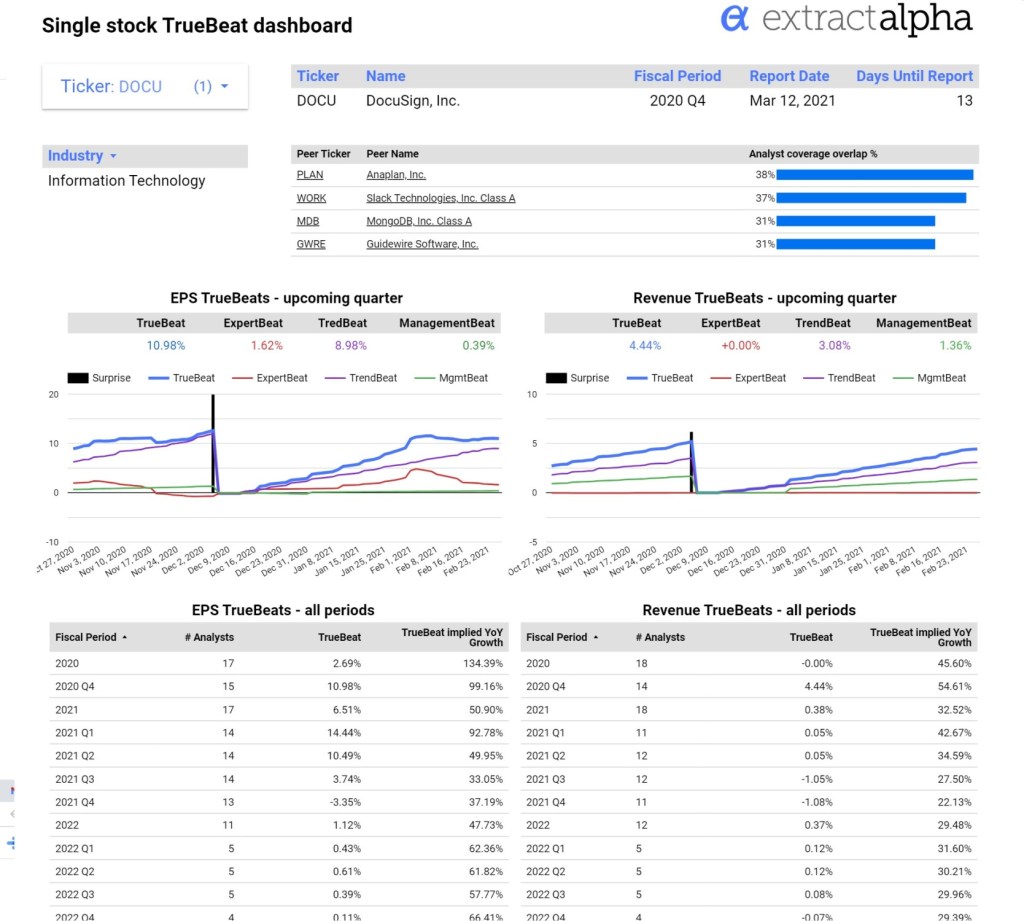The width and height of the screenshot is (1024, 921).
Task: Open the Ticker DOCU dropdown
Action: click(145, 86)
